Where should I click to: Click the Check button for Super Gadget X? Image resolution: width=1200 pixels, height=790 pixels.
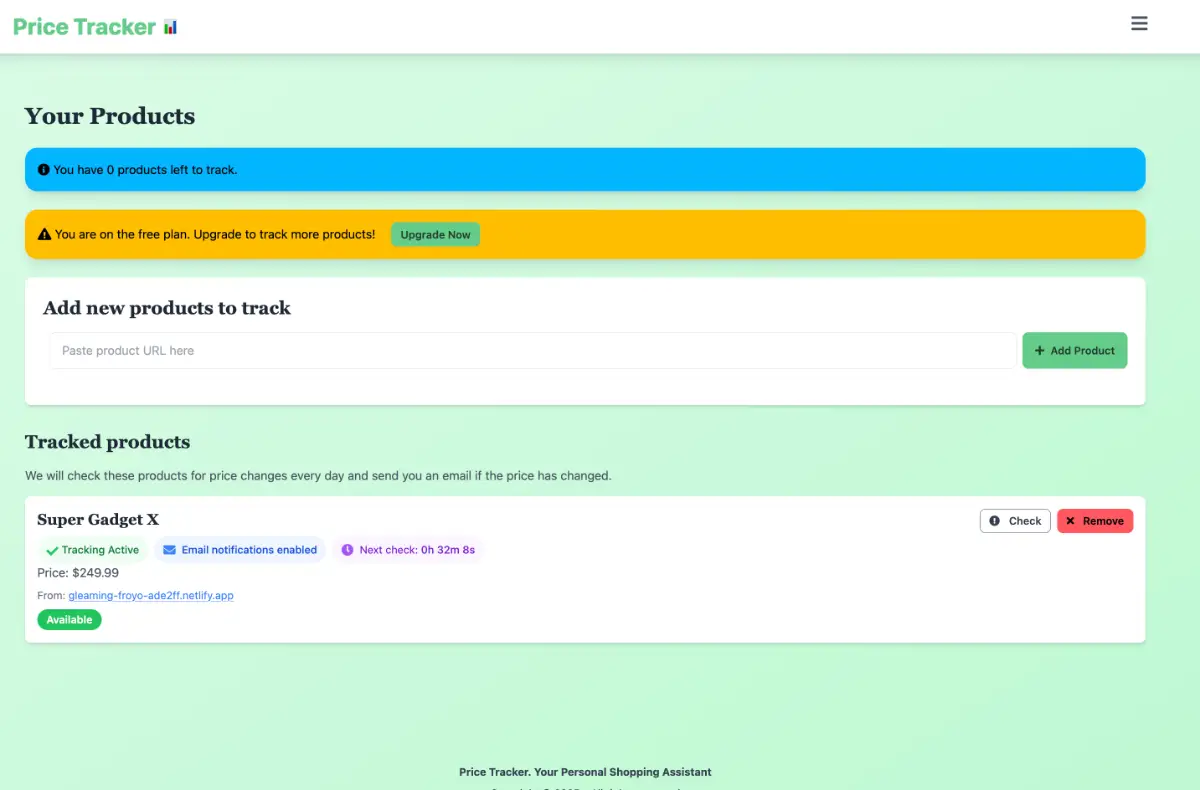tap(1015, 520)
